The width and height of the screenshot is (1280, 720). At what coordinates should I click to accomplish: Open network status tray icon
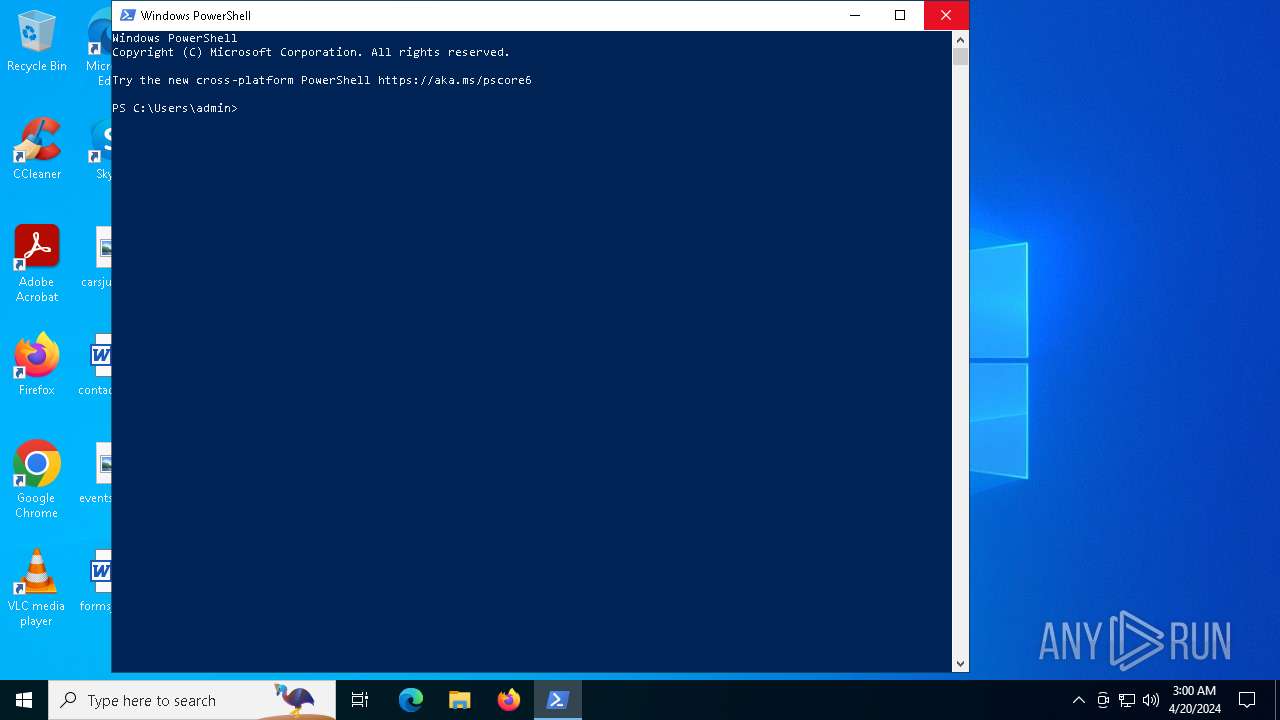point(1127,700)
